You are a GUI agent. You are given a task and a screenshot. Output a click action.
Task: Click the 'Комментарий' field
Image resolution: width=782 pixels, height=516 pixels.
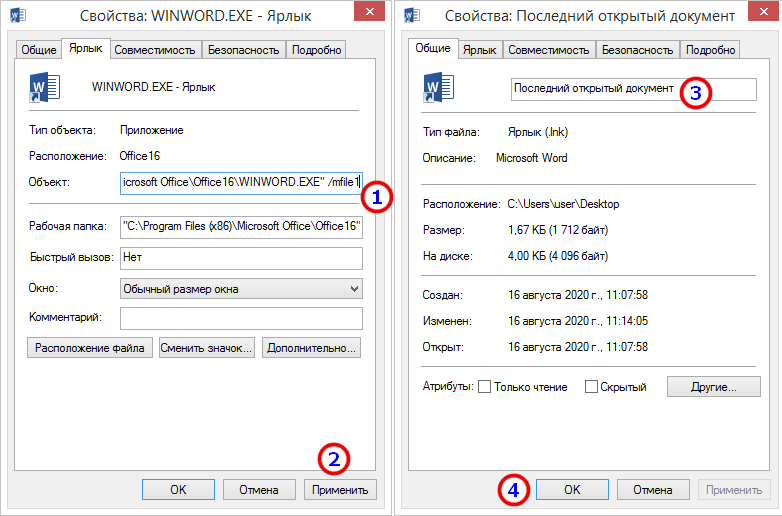point(241,318)
